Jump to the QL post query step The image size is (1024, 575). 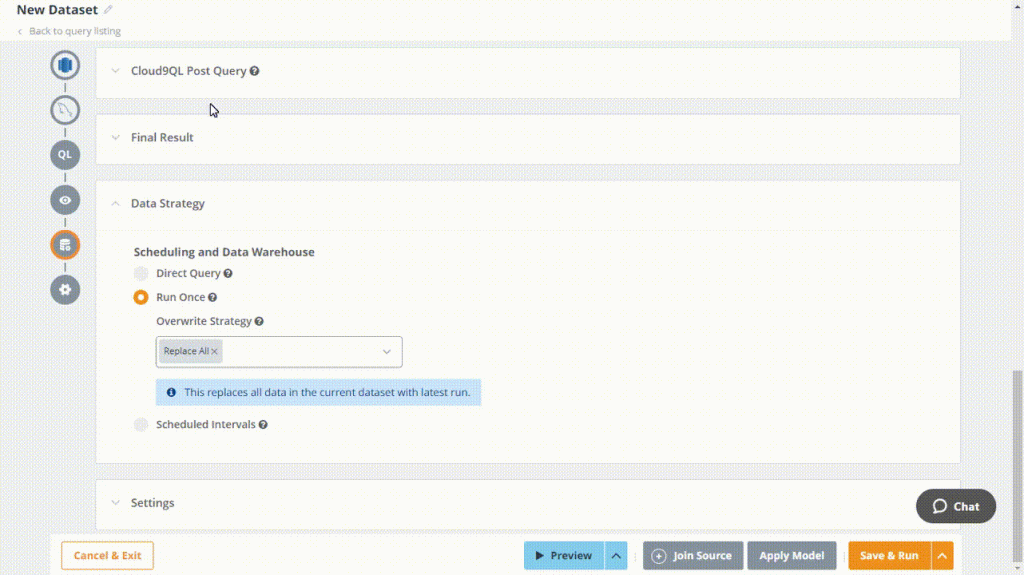point(65,155)
